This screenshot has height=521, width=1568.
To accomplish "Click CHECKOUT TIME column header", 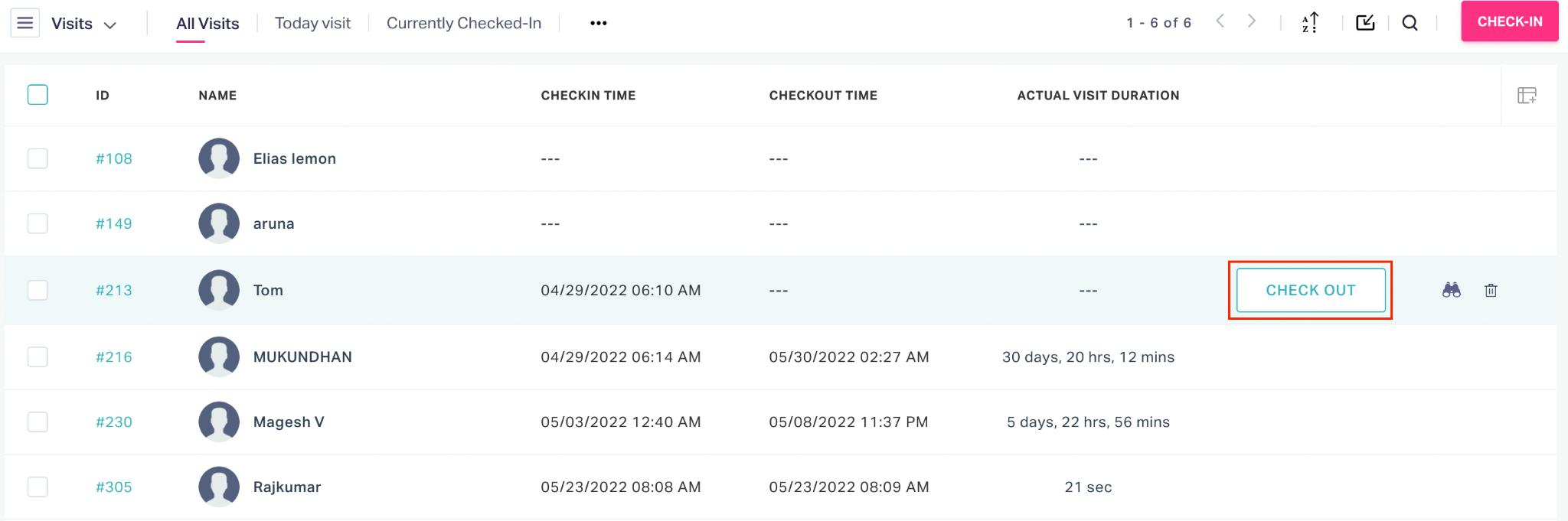I will [x=823, y=96].
